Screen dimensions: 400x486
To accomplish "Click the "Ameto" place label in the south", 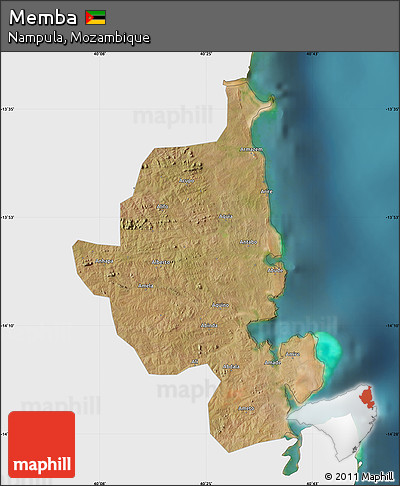I will point(246,408).
